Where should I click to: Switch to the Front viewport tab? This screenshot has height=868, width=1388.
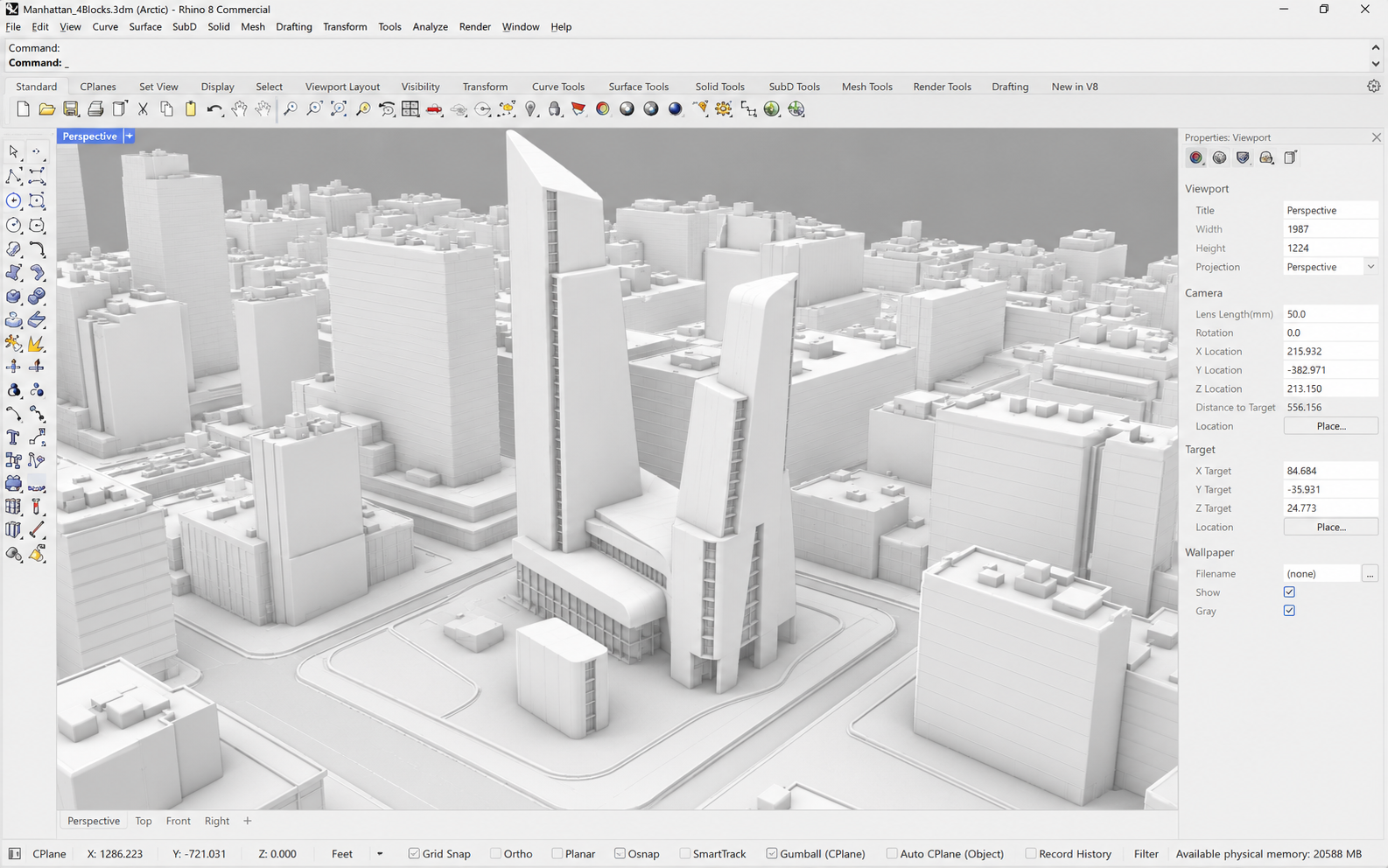(178, 821)
